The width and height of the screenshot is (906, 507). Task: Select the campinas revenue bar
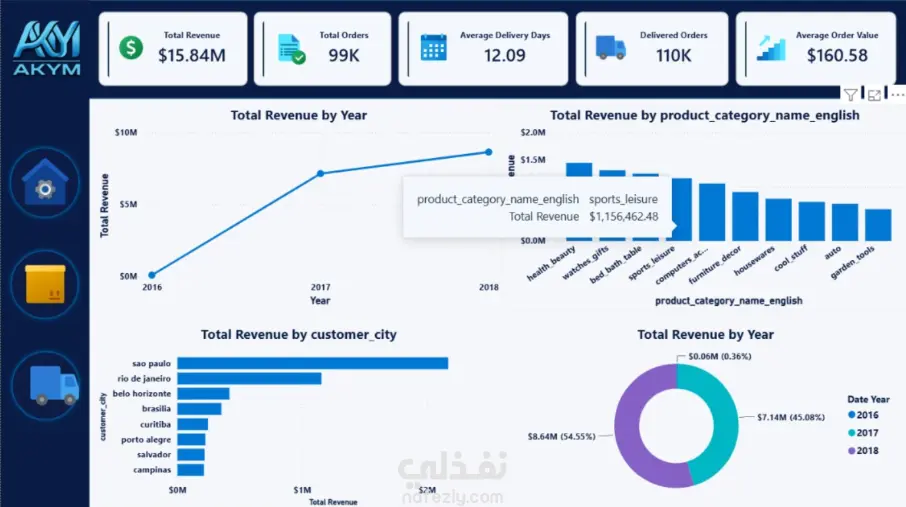(191, 469)
